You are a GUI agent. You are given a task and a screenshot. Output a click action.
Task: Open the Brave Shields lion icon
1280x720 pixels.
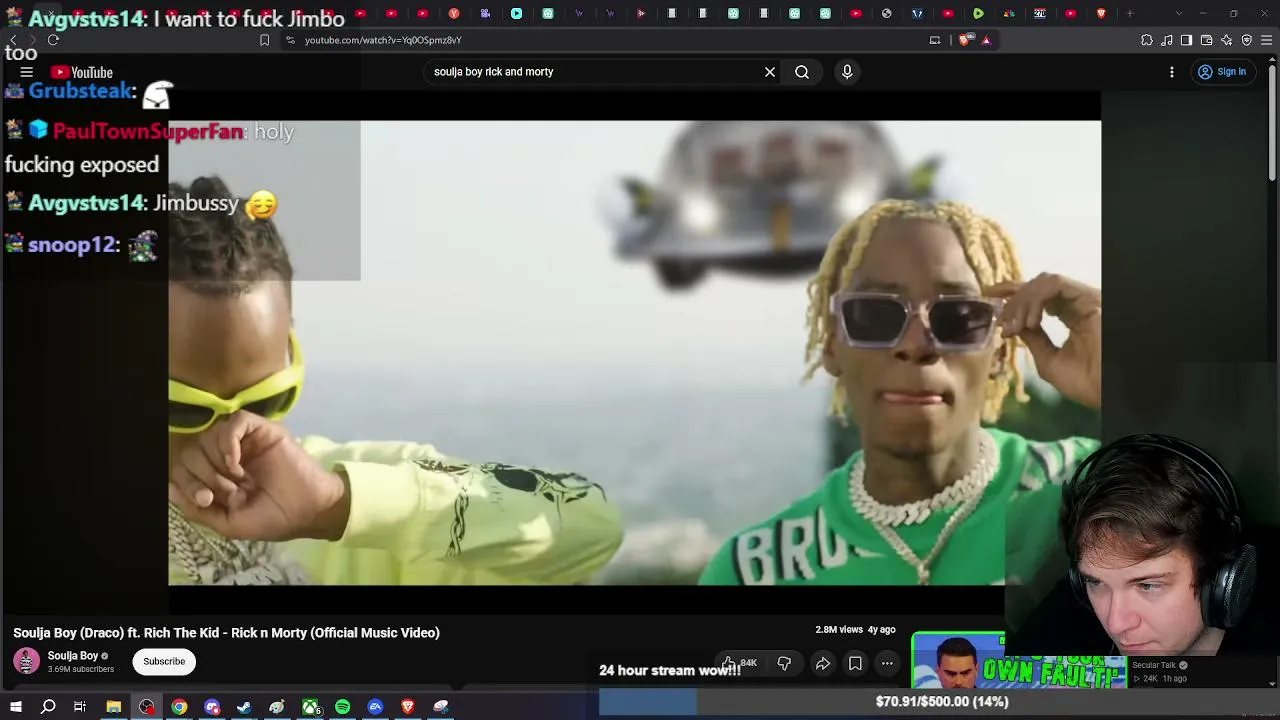tap(965, 40)
